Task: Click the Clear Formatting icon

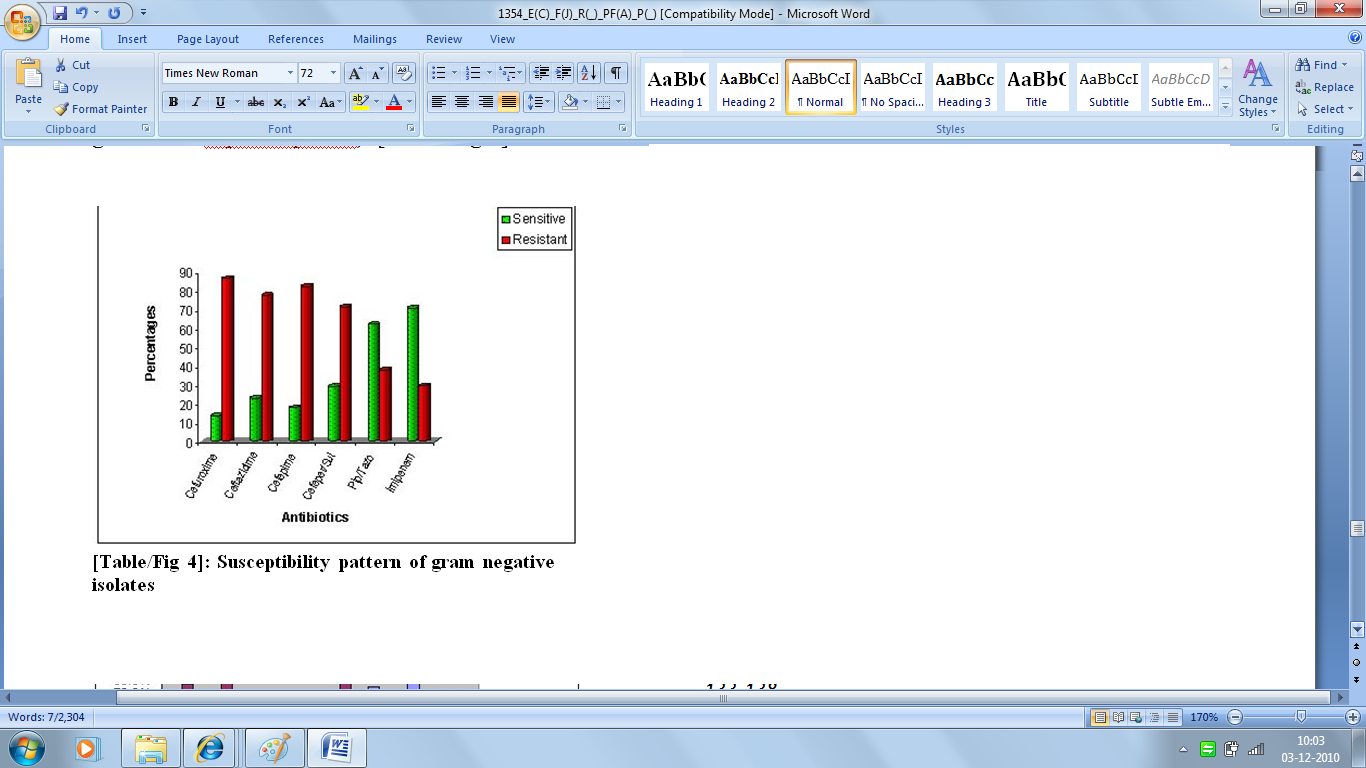Action: tap(403, 73)
